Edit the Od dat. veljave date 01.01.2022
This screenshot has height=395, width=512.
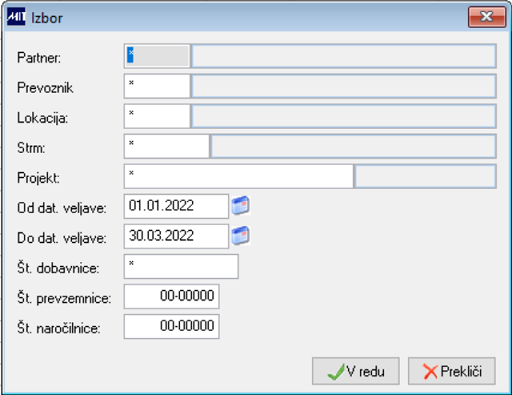tap(176, 206)
